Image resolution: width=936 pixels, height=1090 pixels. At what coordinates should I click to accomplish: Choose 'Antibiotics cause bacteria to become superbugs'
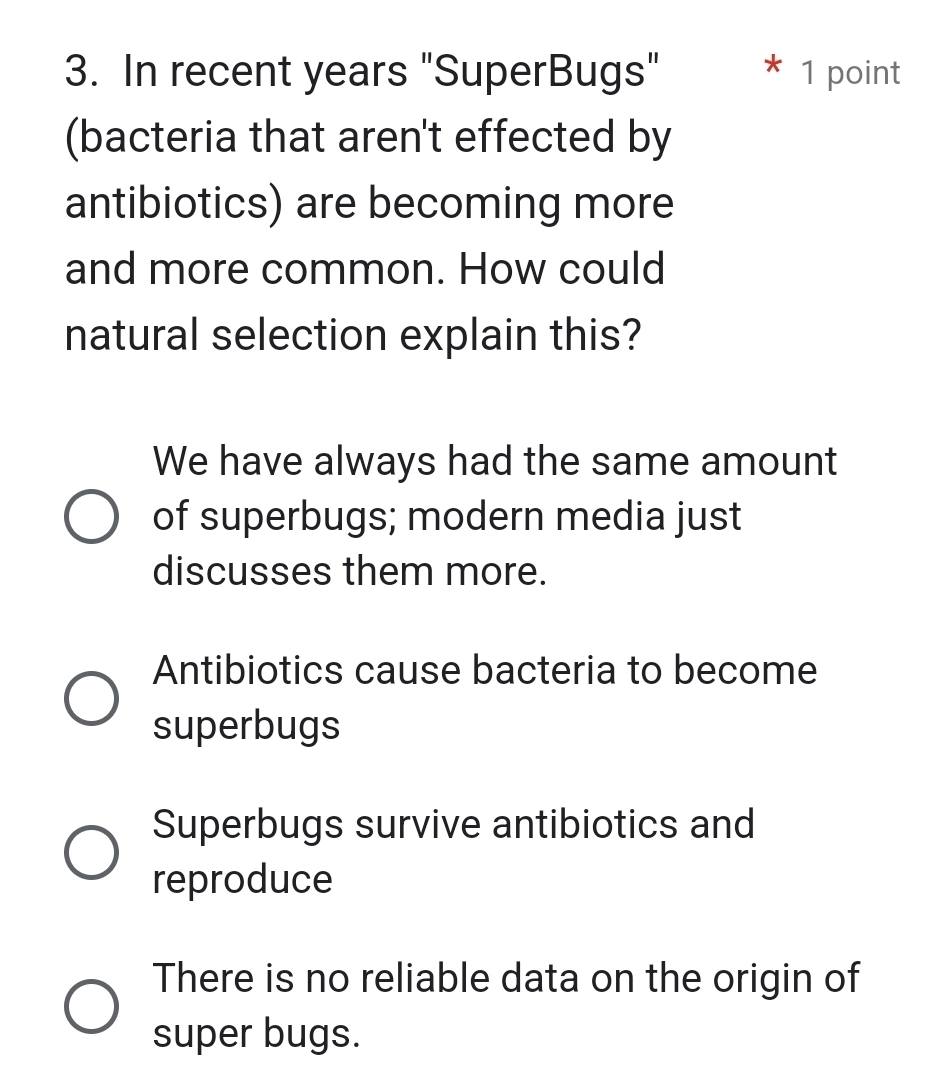(92, 699)
